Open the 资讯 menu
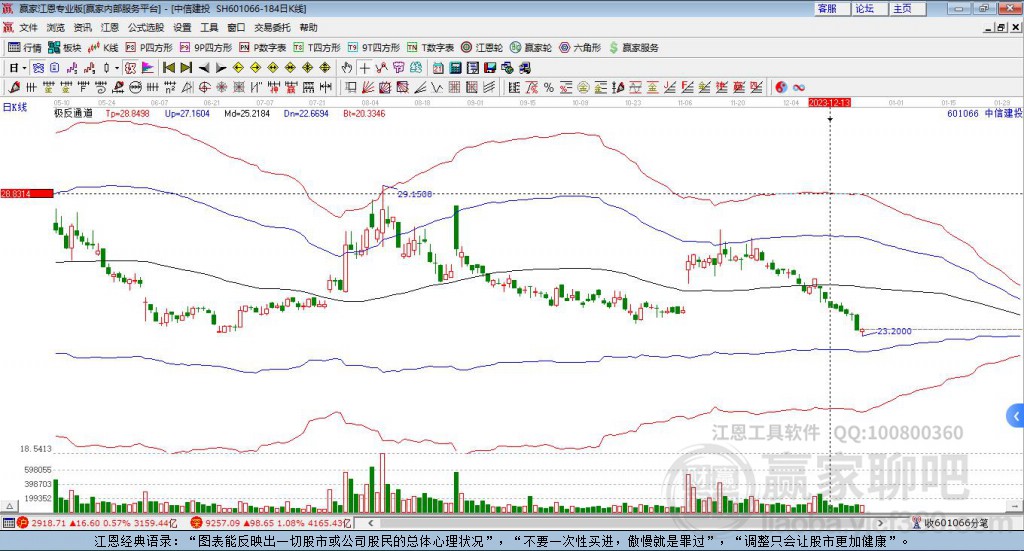Screen dimensions: 1024x551 (82, 27)
